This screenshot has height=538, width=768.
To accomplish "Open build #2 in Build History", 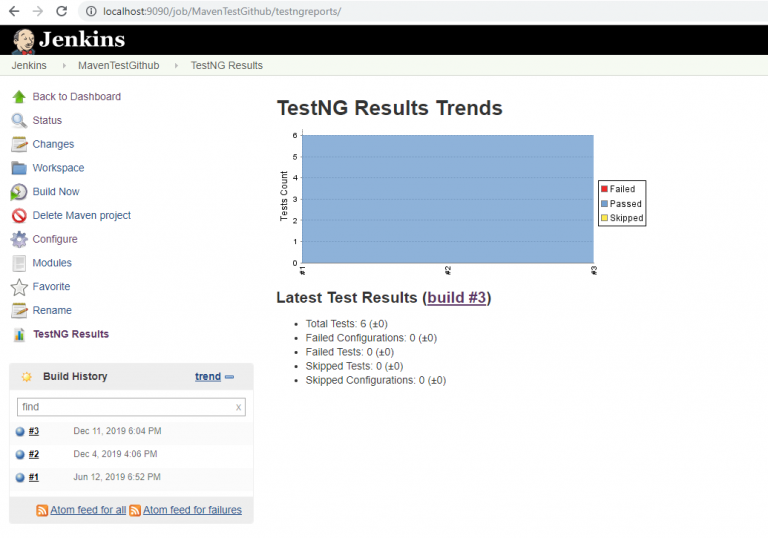I will (34, 454).
